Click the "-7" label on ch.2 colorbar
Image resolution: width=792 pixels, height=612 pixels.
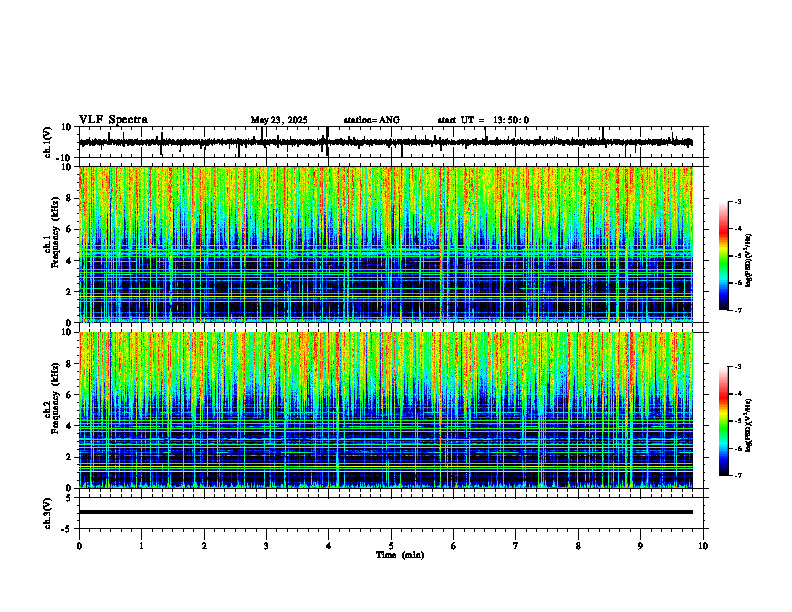[x=737, y=476]
